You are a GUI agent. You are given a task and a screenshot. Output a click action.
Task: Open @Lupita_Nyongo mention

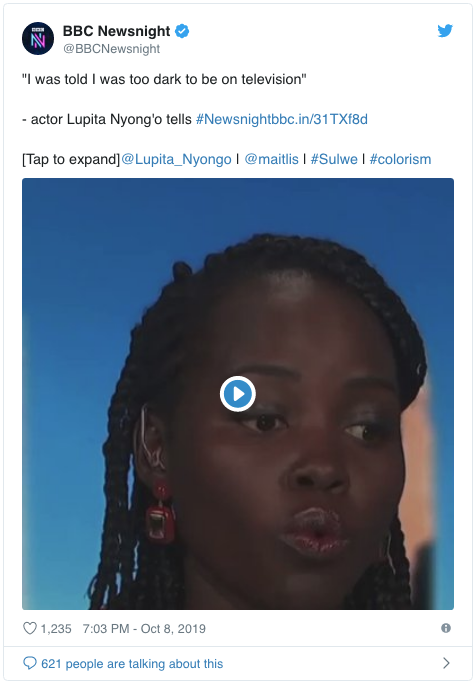176,159
